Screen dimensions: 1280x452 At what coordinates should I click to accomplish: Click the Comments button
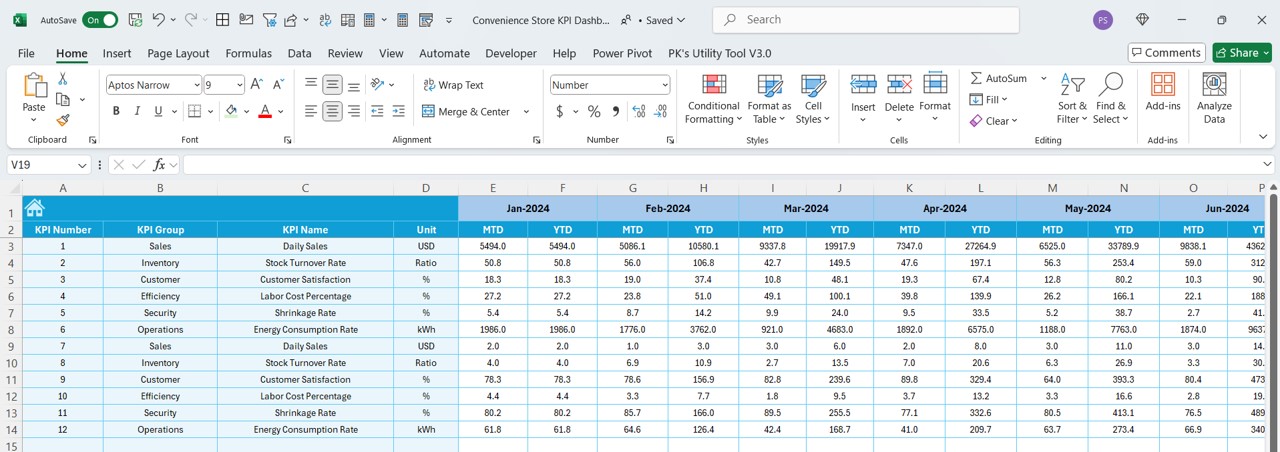pyautogui.click(x=1166, y=52)
